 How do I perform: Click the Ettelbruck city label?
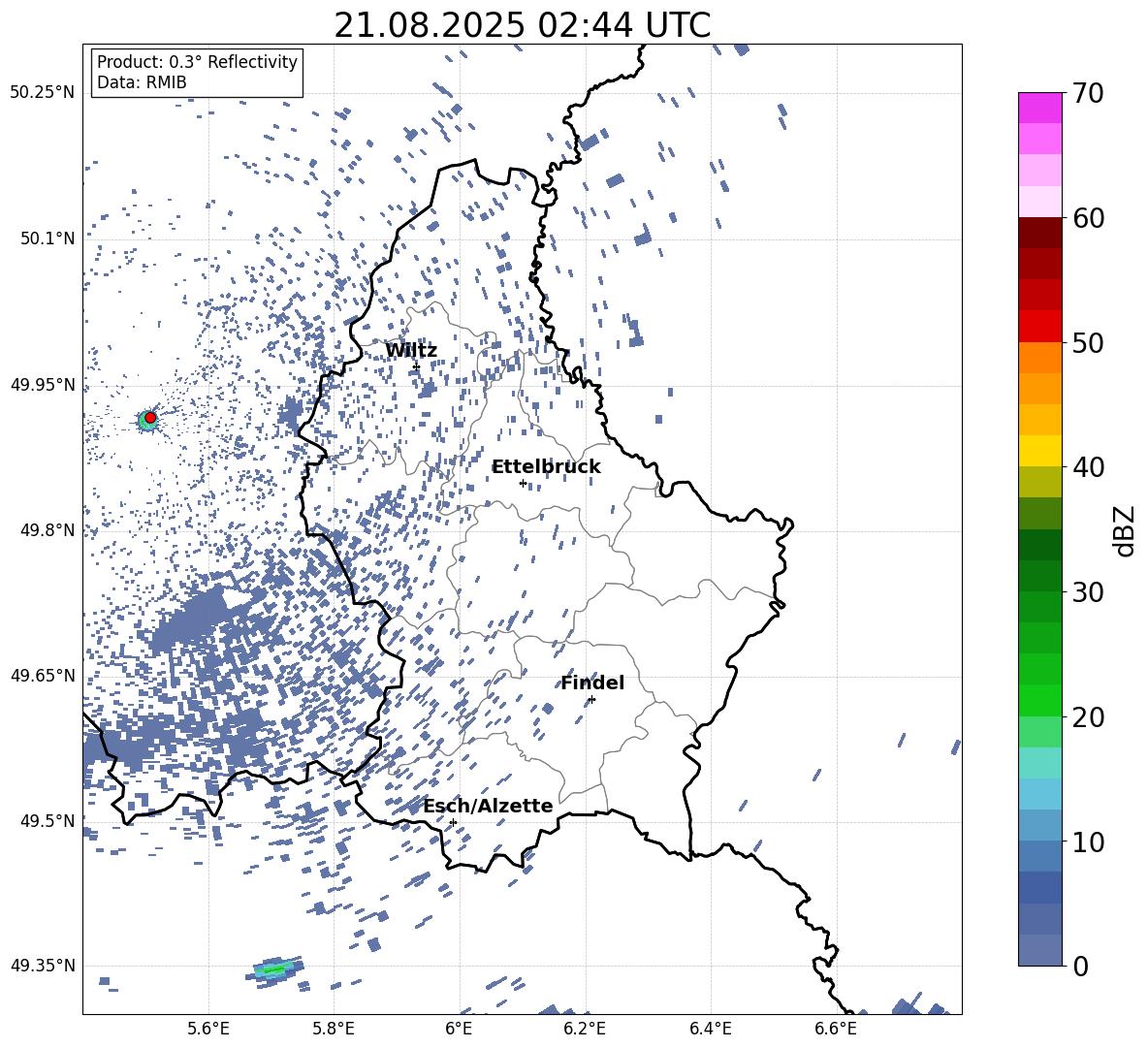click(x=546, y=467)
